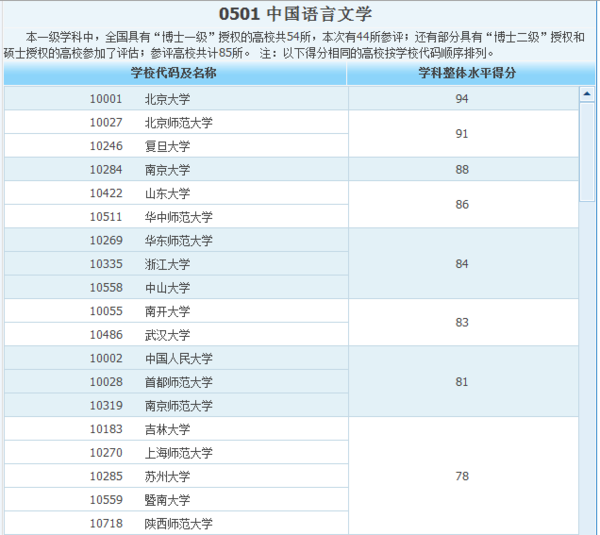The image size is (600, 535).
Task: Select the 武汉大学 row
Action: [176, 334]
